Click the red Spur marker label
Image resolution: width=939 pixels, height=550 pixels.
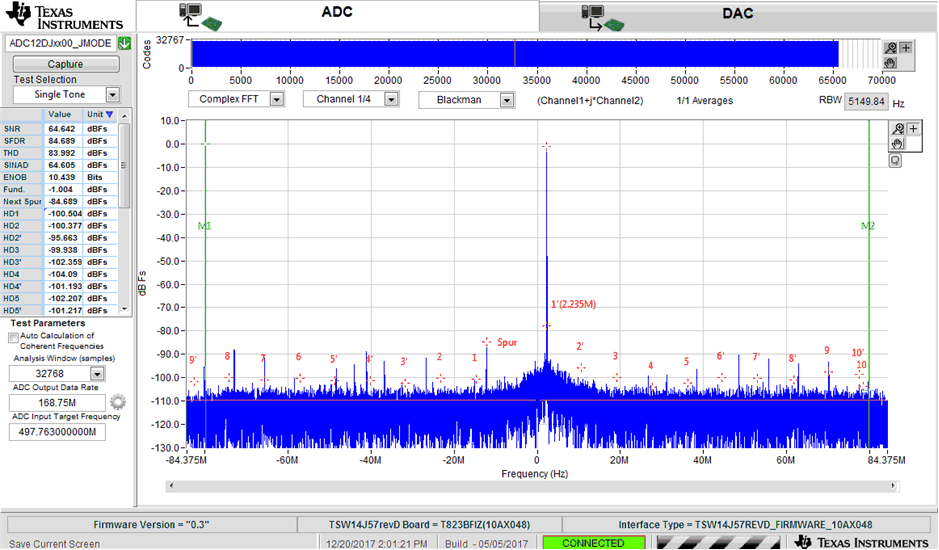click(x=507, y=342)
